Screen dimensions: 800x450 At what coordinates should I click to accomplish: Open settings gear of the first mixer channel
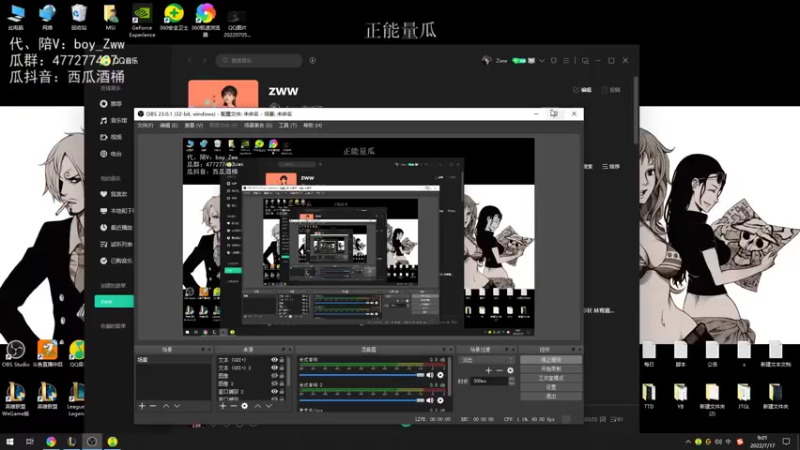pos(440,375)
